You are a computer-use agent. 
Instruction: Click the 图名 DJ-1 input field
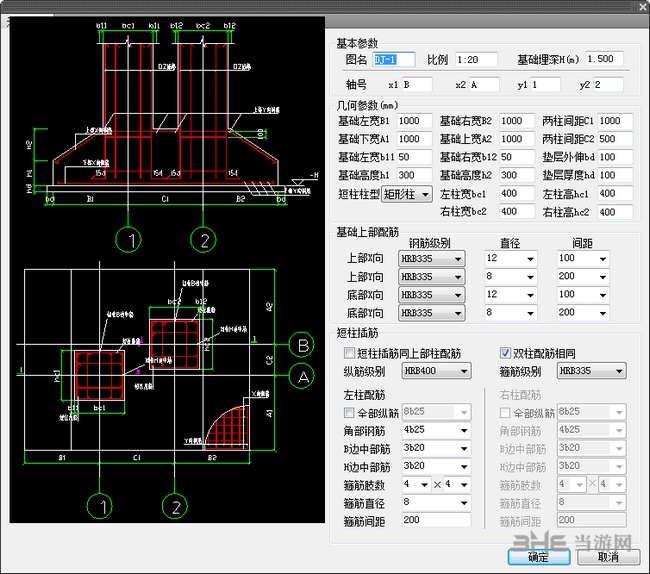pyautogui.click(x=394, y=60)
